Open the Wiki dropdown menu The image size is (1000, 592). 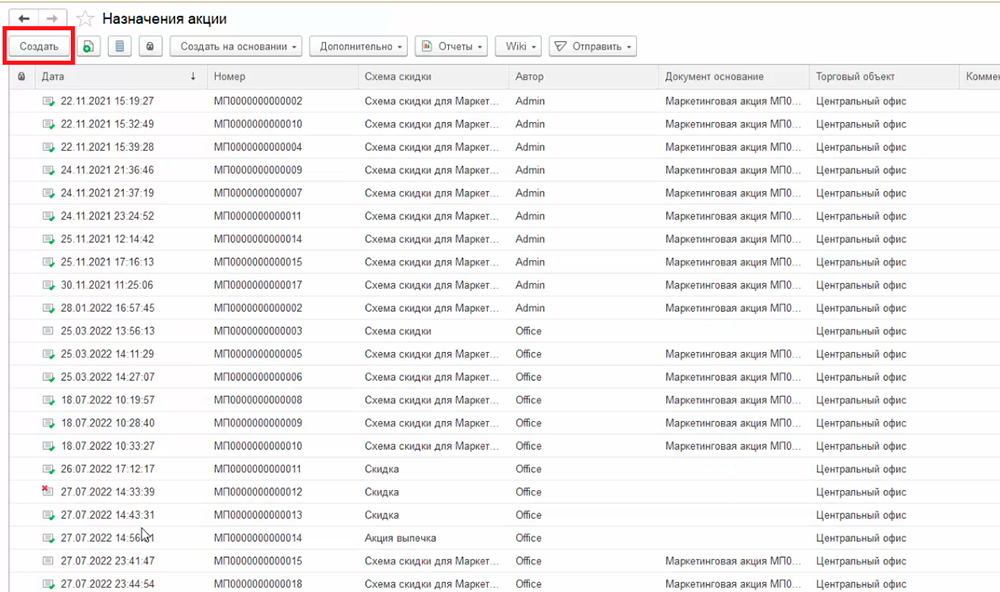coord(520,46)
